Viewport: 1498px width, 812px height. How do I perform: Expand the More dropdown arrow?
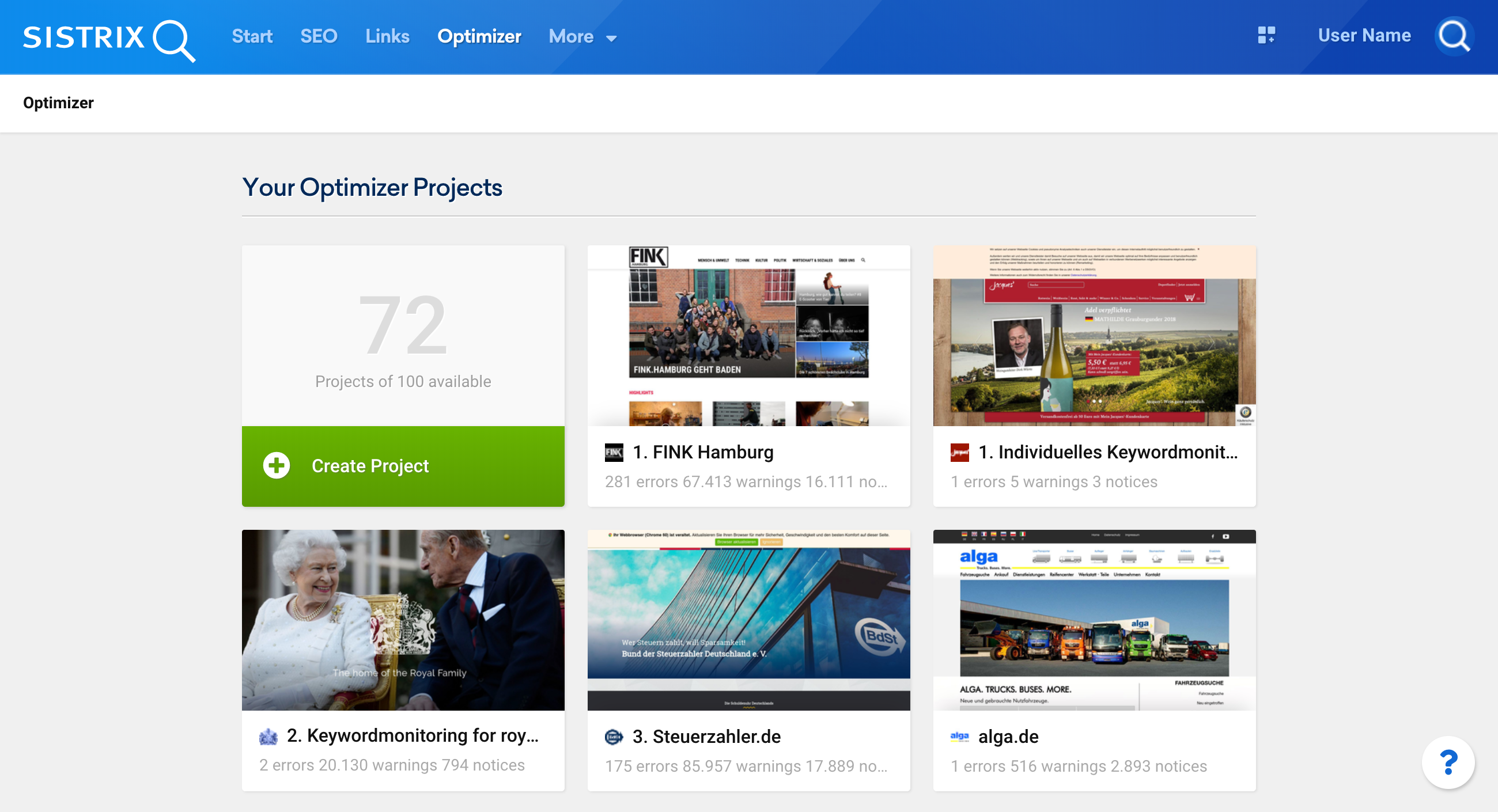611,39
